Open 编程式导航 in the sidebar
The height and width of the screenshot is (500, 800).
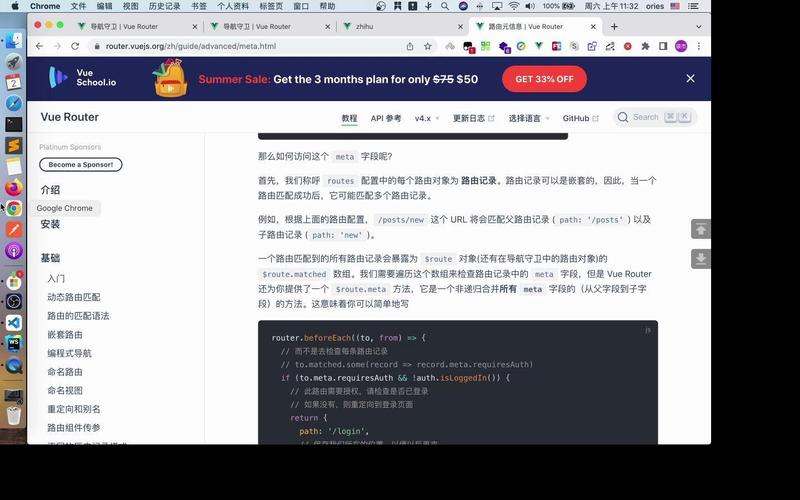(69, 354)
